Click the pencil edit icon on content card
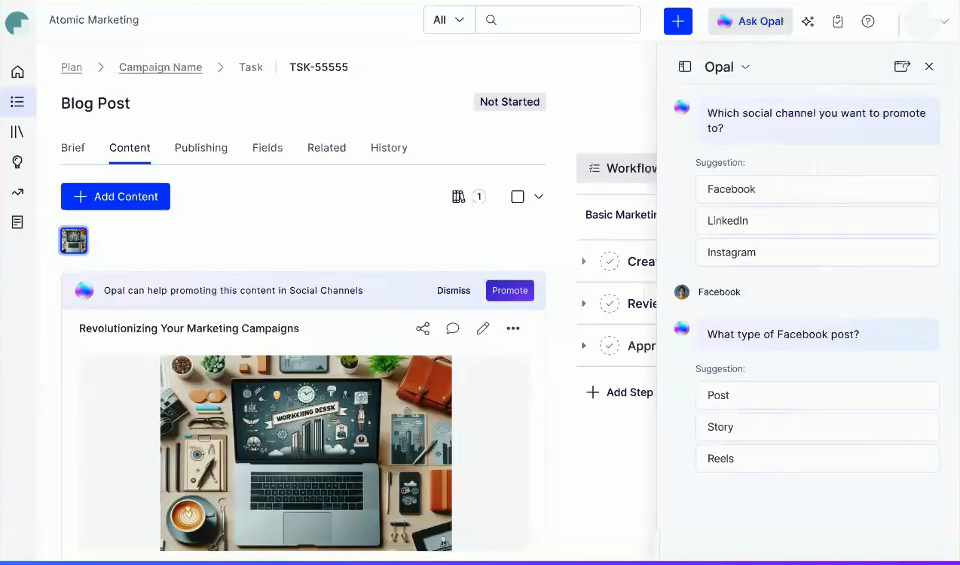Viewport: 960px width, 565px height. point(483,328)
